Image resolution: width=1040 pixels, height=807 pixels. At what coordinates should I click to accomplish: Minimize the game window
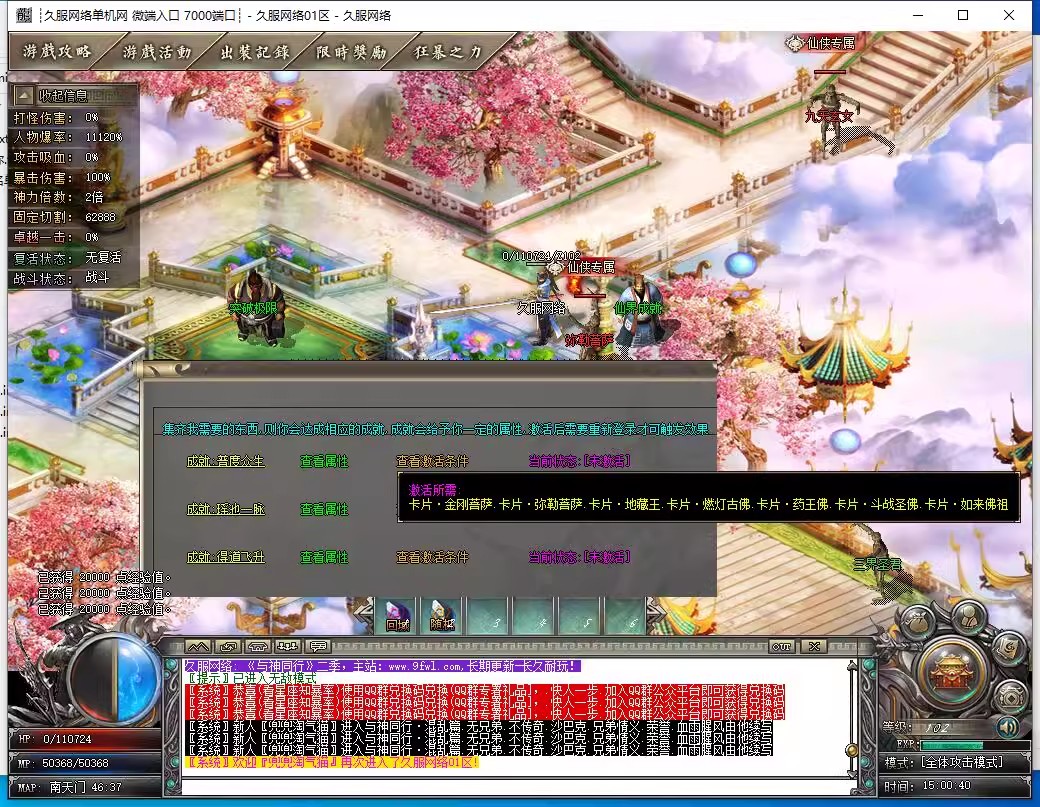pyautogui.click(x=918, y=15)
